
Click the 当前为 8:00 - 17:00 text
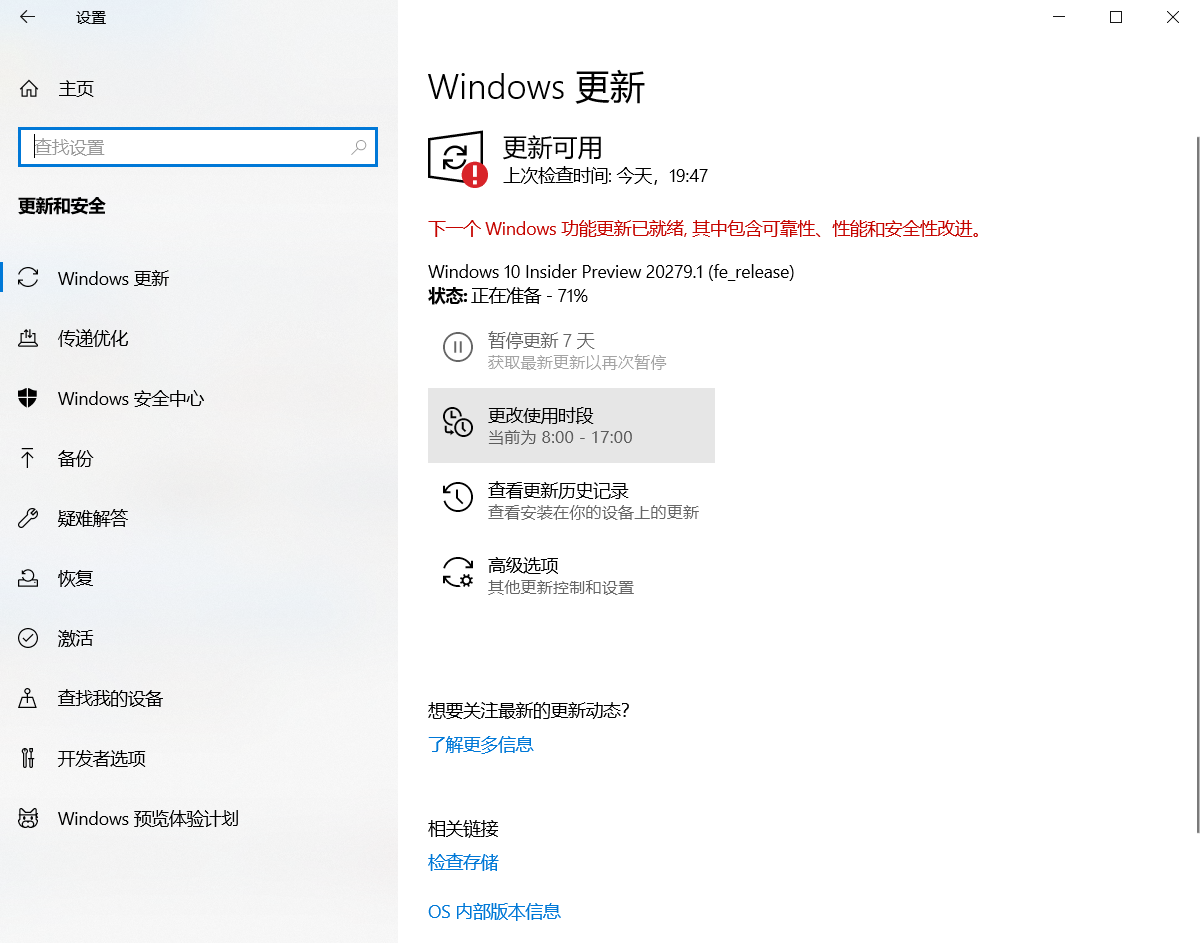click(560, 437)
